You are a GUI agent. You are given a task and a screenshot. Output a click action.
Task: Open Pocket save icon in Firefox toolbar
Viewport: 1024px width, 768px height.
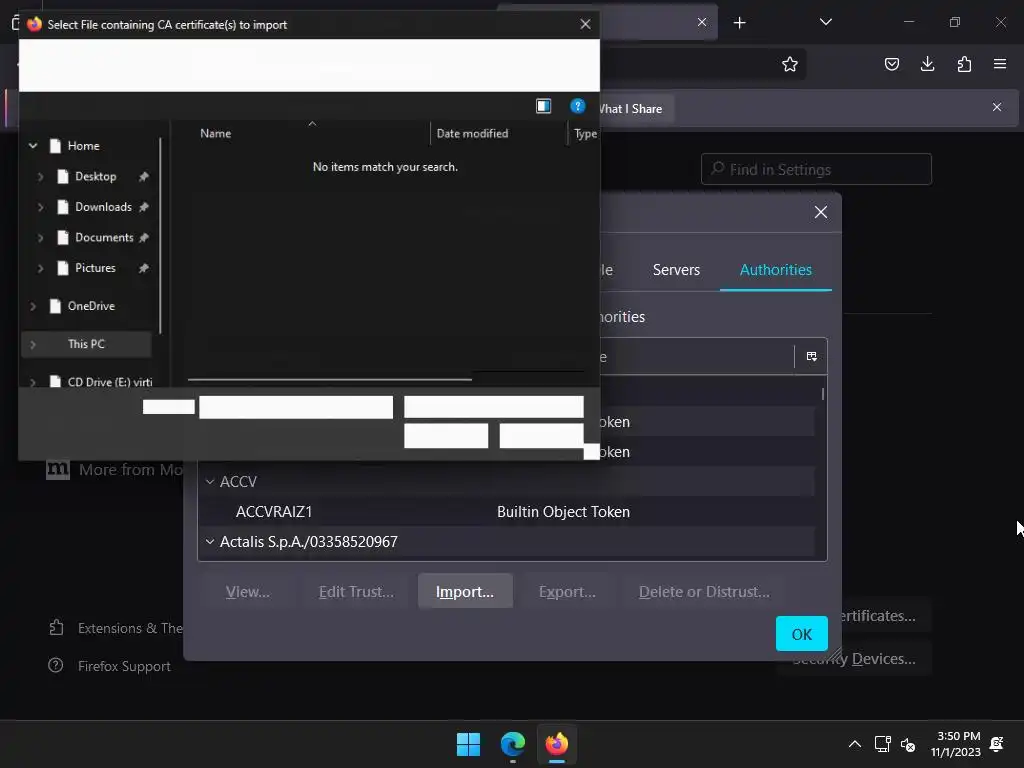coord(891,64)
